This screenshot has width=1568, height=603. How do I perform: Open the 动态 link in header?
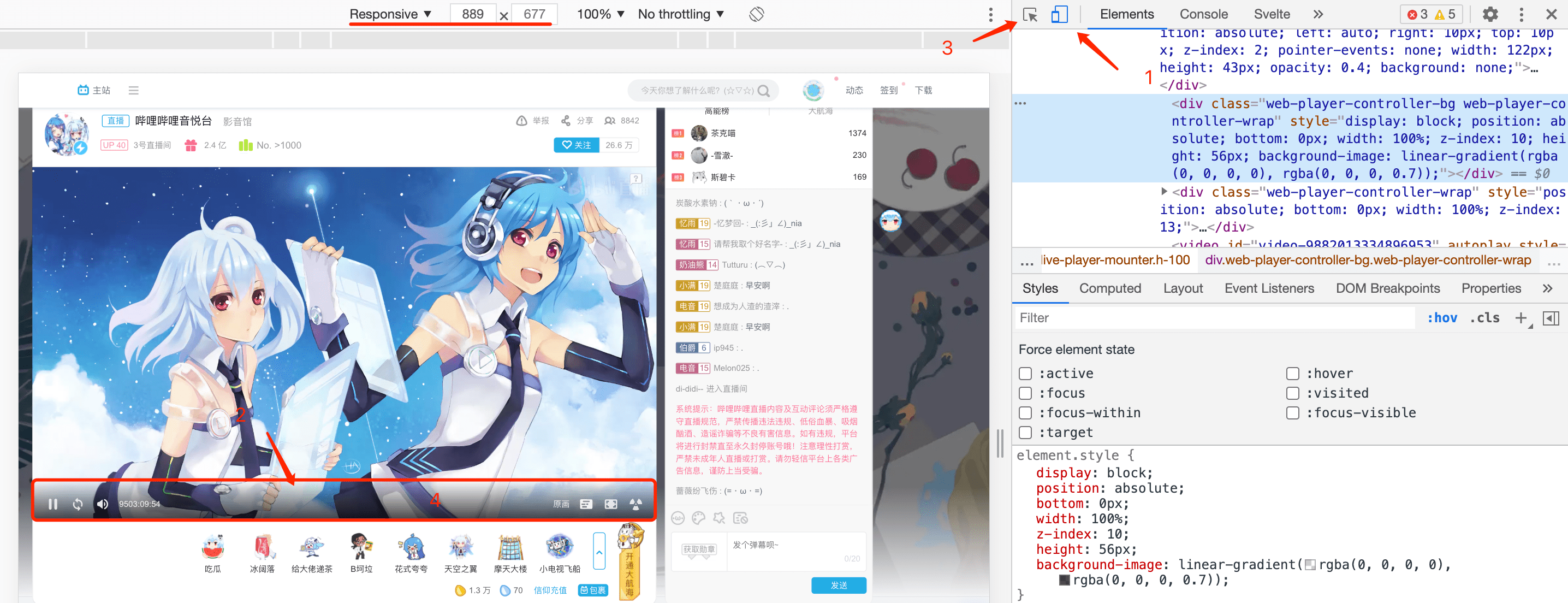pos(854,90)
